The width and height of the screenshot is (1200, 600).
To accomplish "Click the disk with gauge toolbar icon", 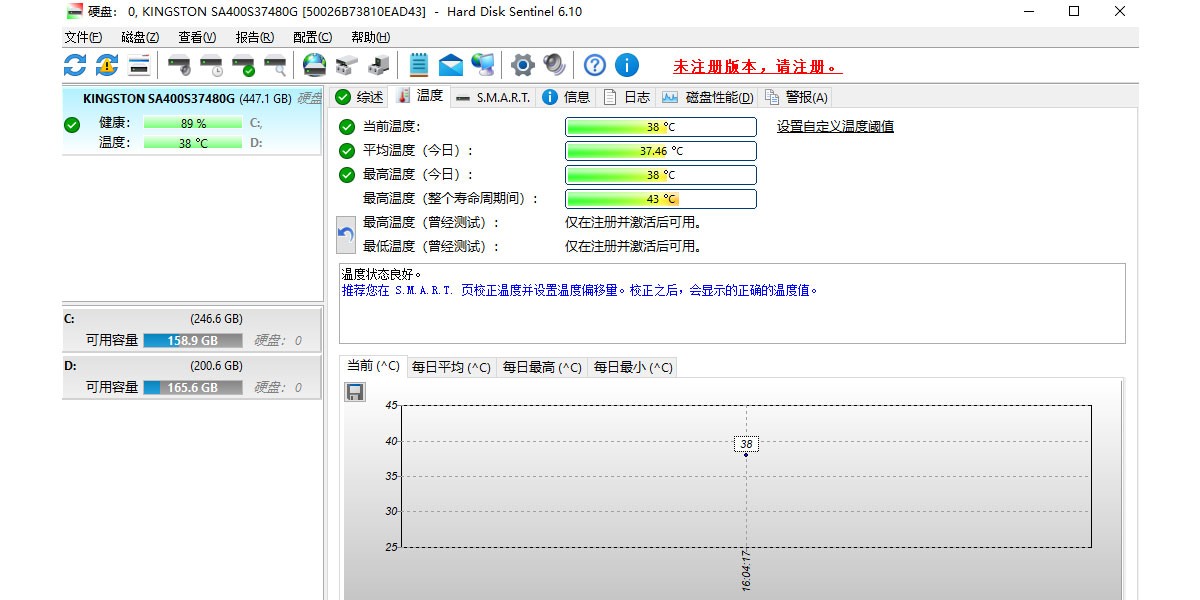I will point(179,66).
